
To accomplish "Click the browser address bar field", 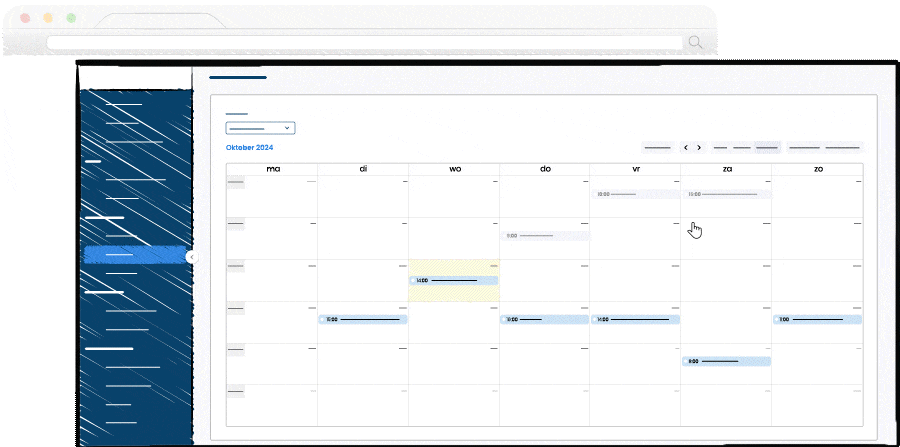I will (x=364, y=42).
